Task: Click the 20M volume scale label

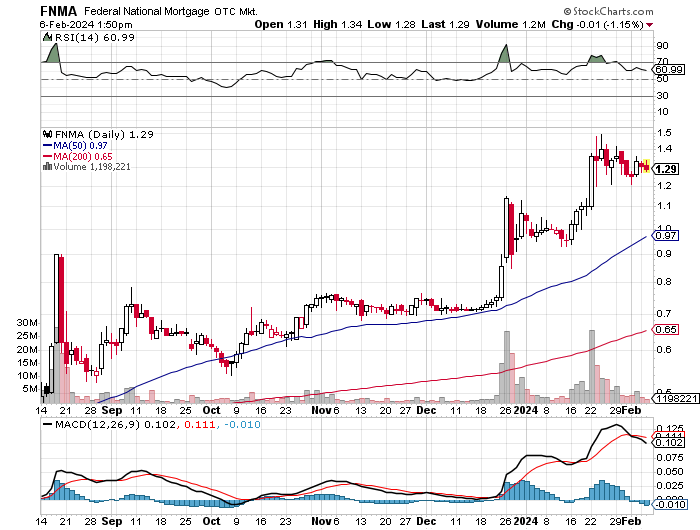Action: coord(27,350)
